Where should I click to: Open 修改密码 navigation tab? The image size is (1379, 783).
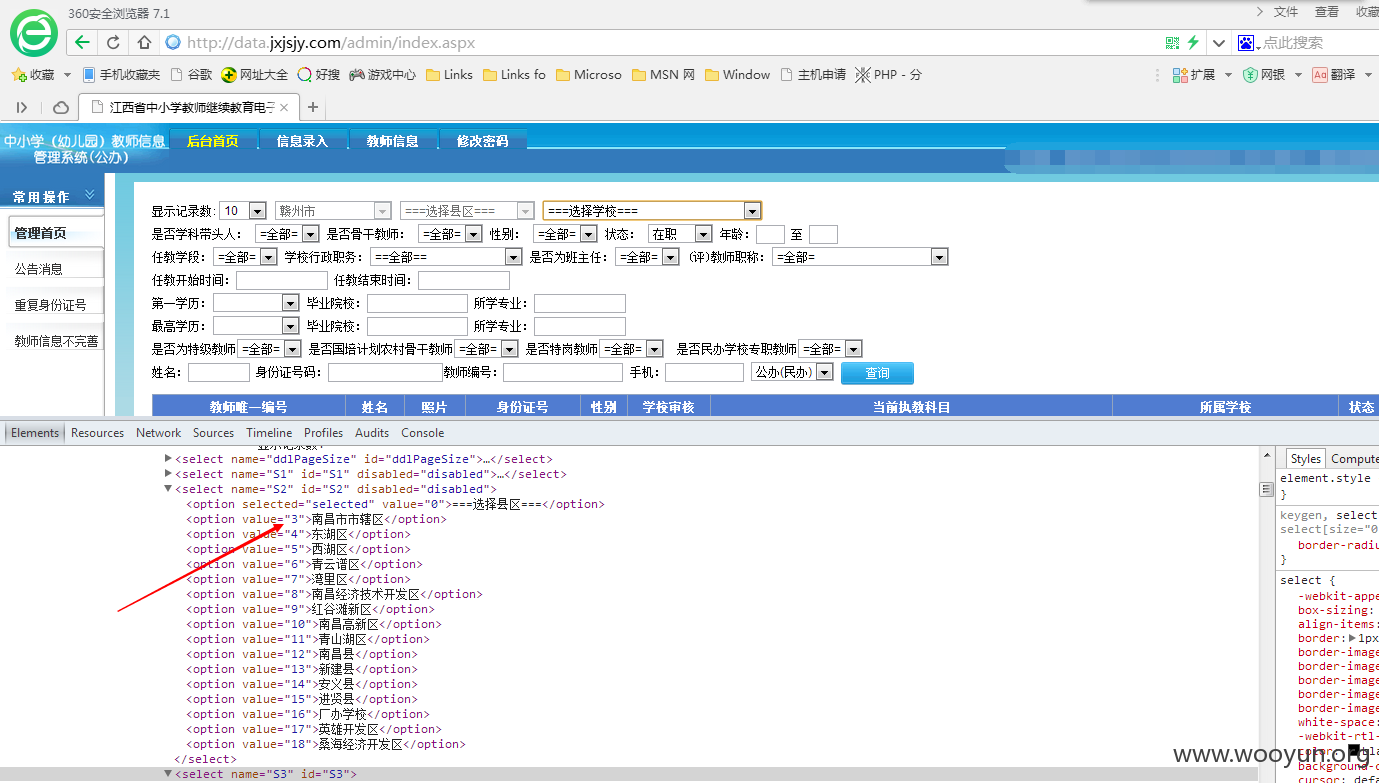[482, 141]
